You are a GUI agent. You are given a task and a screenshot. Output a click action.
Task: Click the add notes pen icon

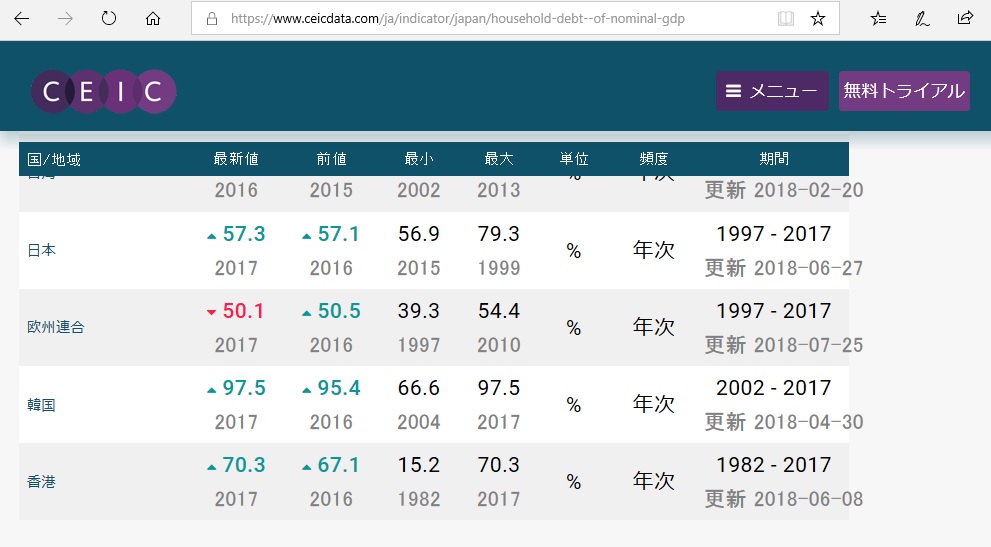[x=922, y=18]
